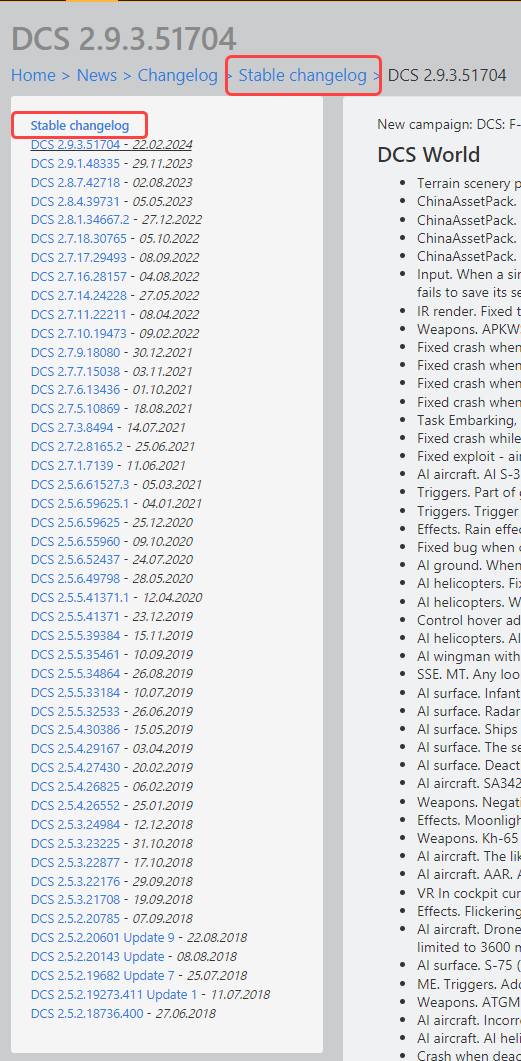
Task: Open DCS 2.7.17.29493 changelog
Action: click(x=78, y=258)
